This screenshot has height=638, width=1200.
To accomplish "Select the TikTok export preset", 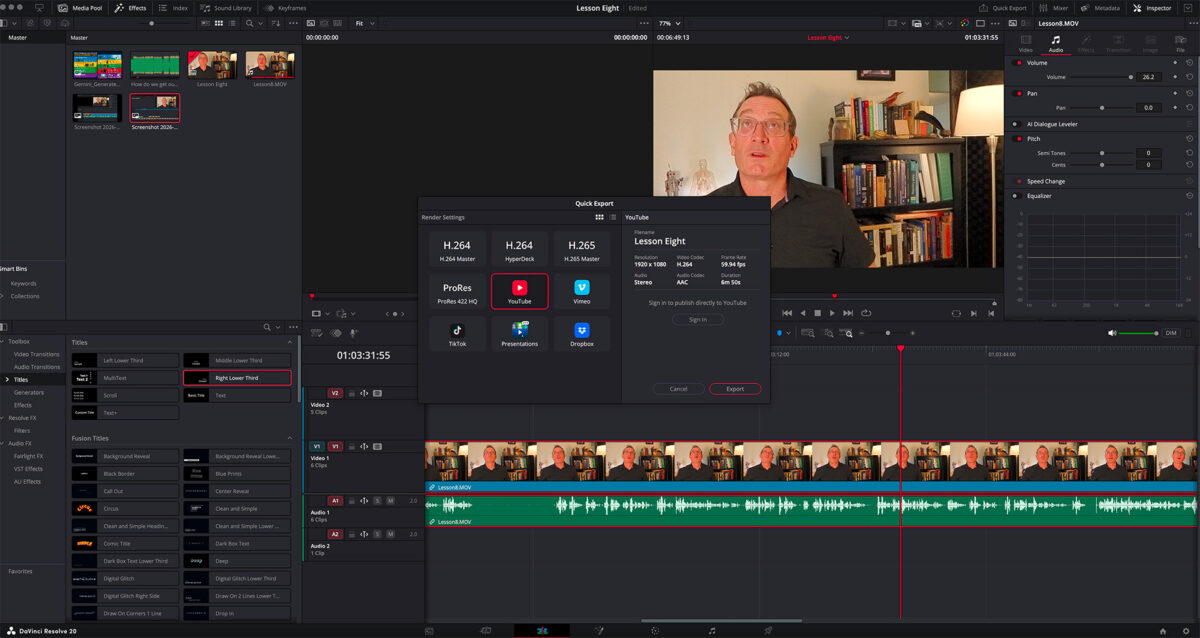I will 457,334.
